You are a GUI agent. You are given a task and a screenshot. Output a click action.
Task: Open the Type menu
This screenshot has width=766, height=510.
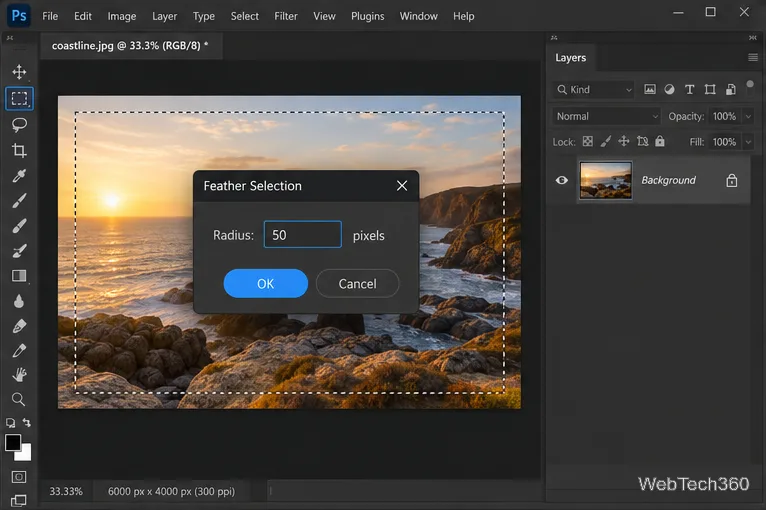204,16
